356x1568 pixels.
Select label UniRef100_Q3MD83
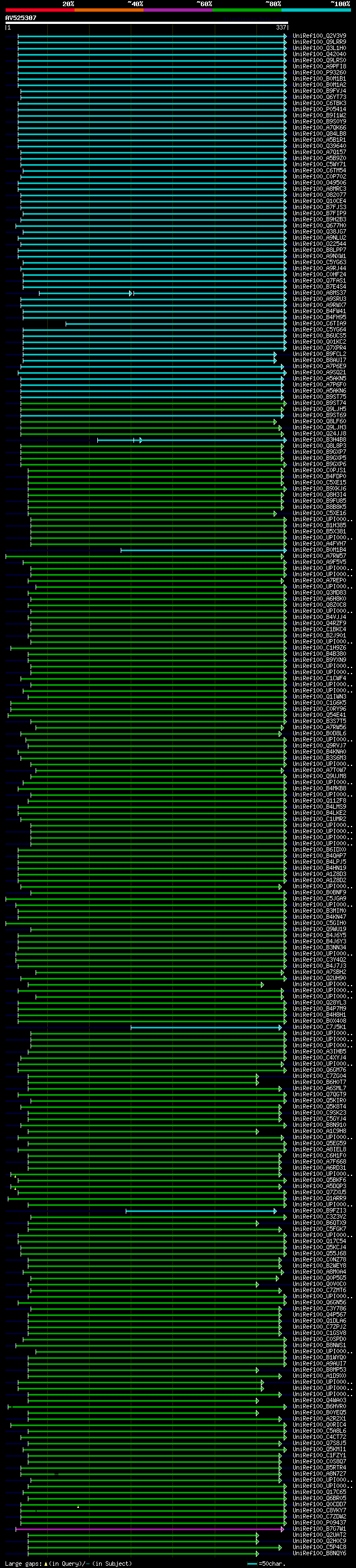319,593
